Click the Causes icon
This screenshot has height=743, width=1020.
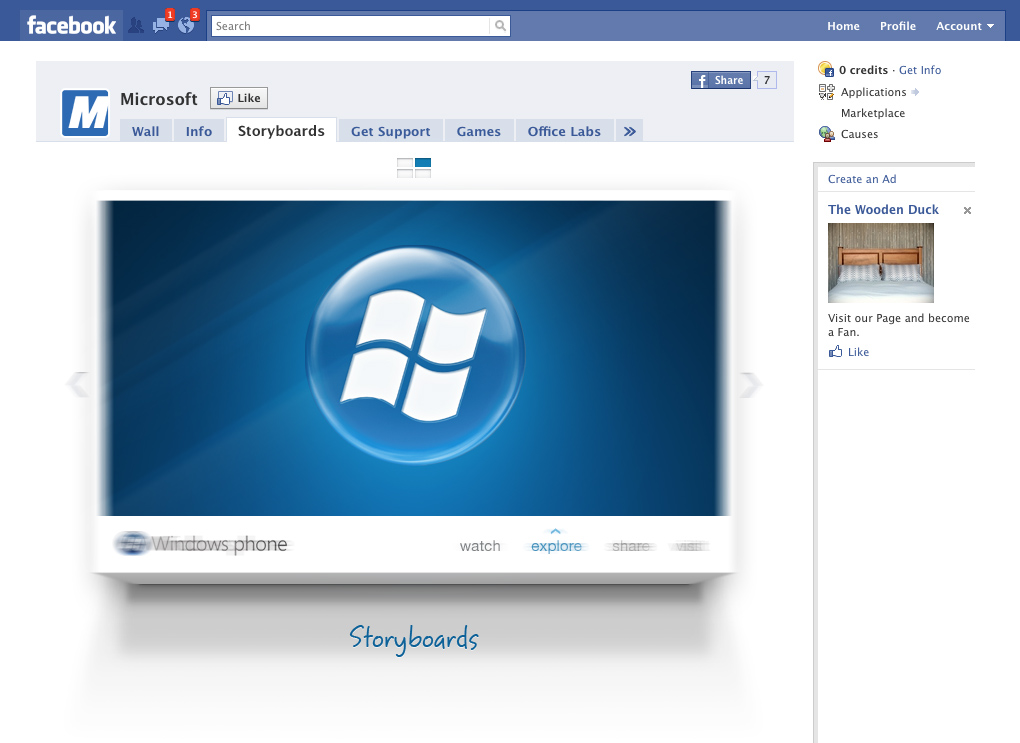tap(826, 134)
